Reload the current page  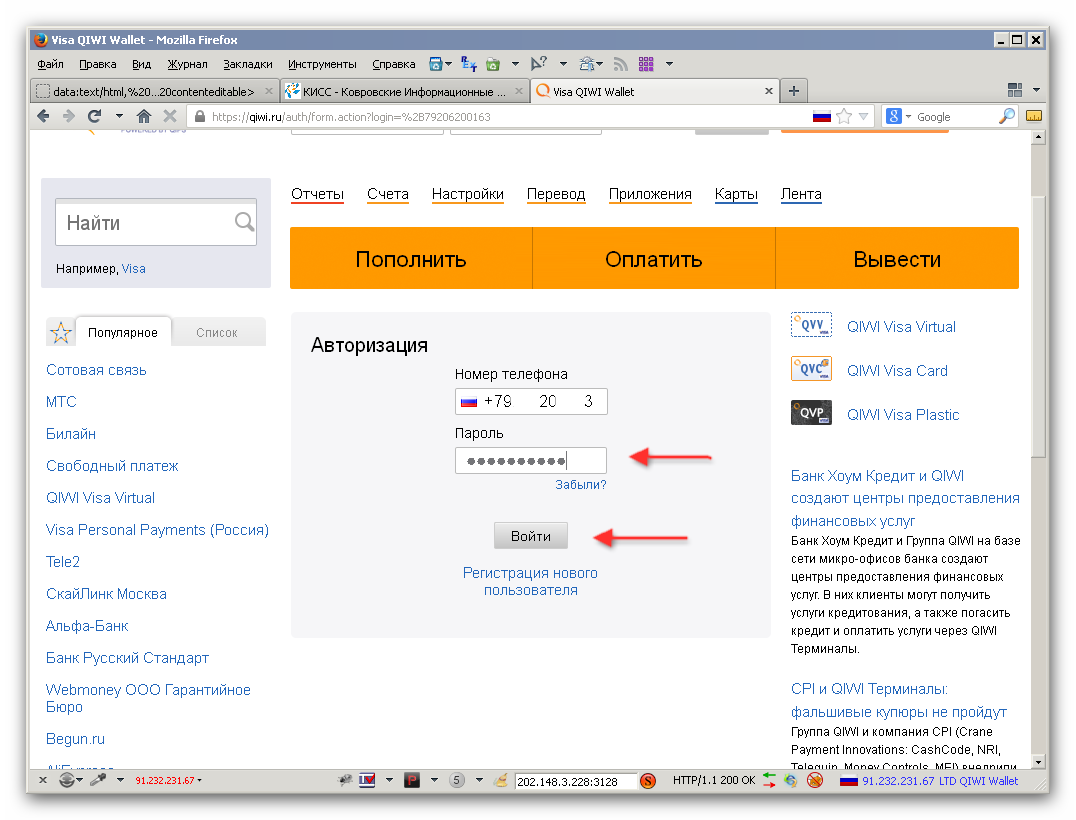(94, 116)
